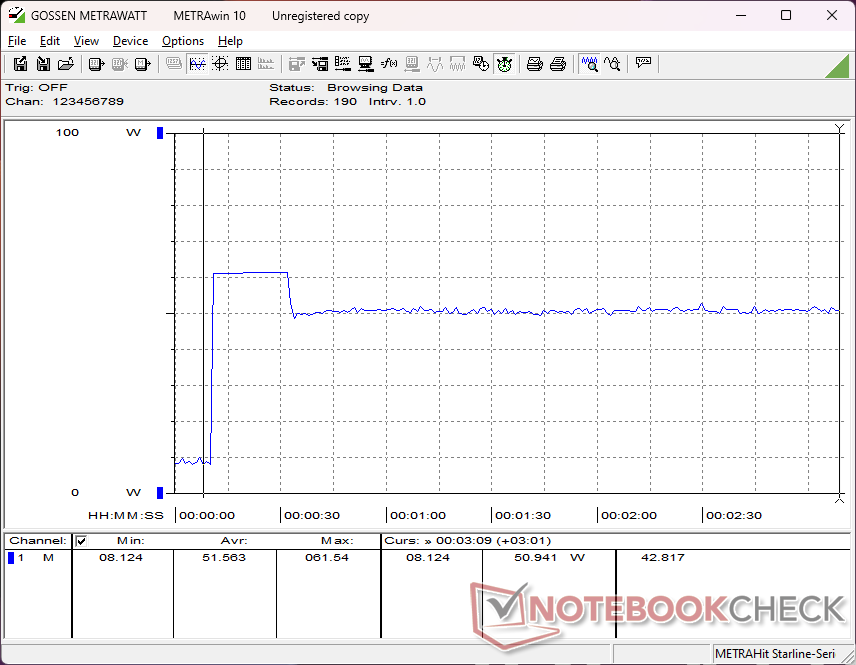Click the crosshair XY view icon
Screen dimensions: 856x665
219,64
